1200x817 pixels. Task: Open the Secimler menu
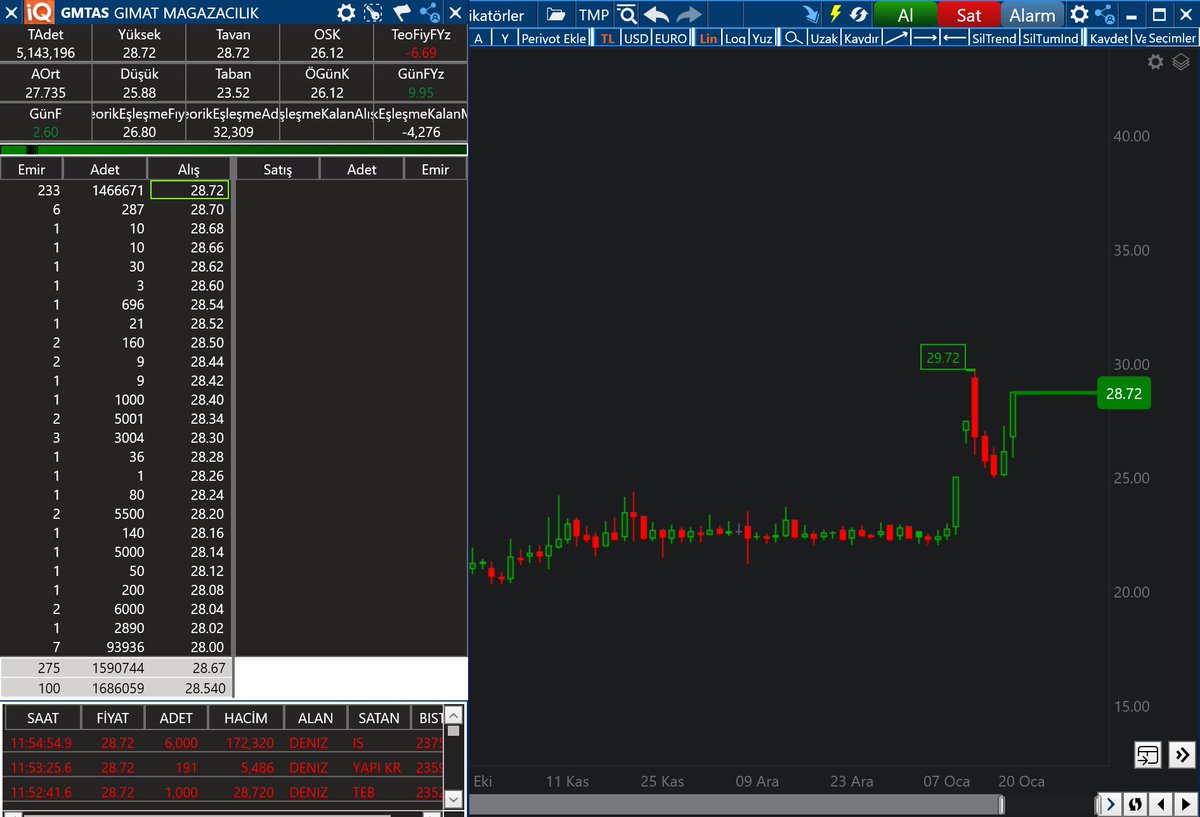click(1172, 38)
